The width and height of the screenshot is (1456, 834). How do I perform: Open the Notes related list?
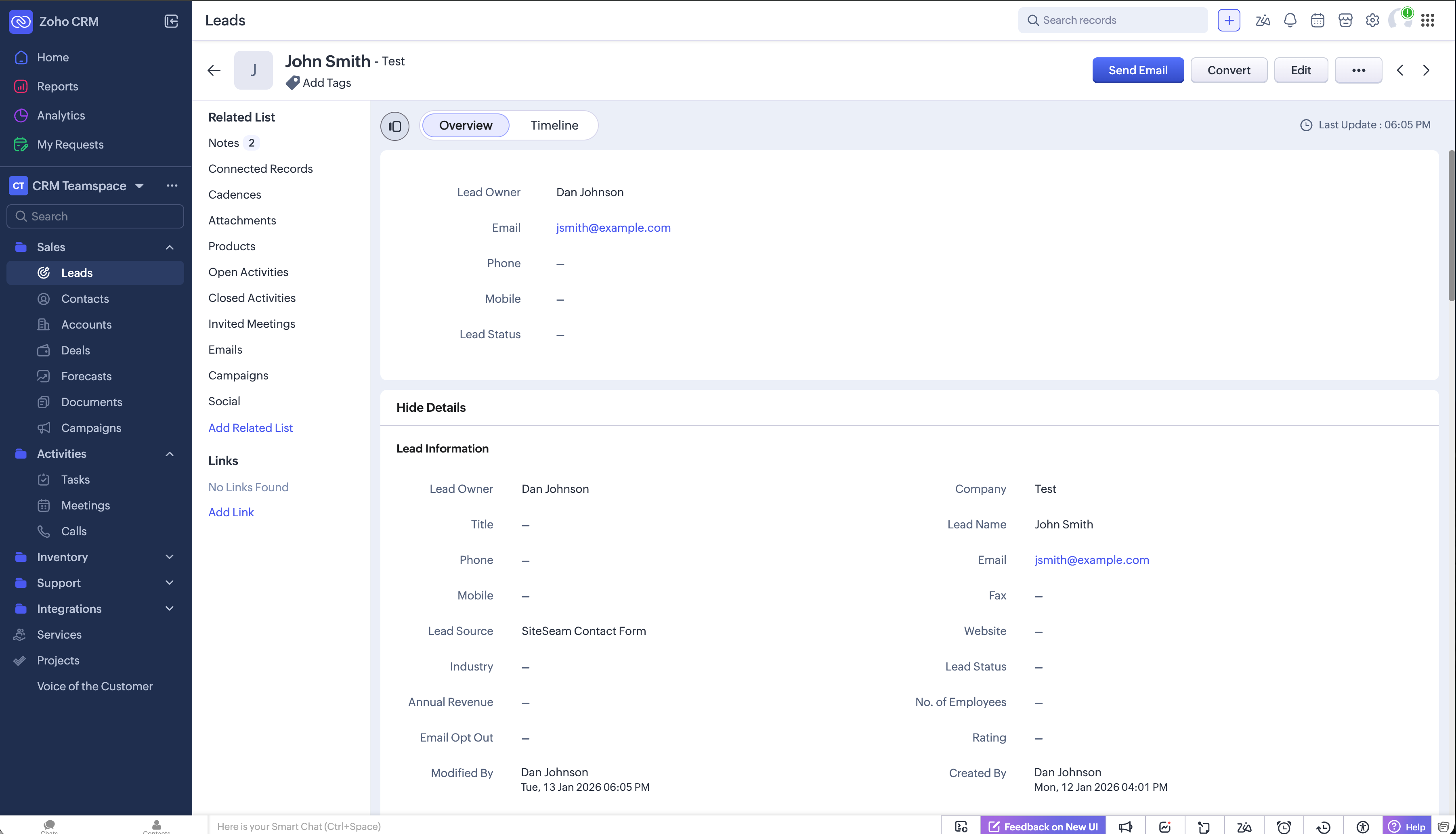223,142
